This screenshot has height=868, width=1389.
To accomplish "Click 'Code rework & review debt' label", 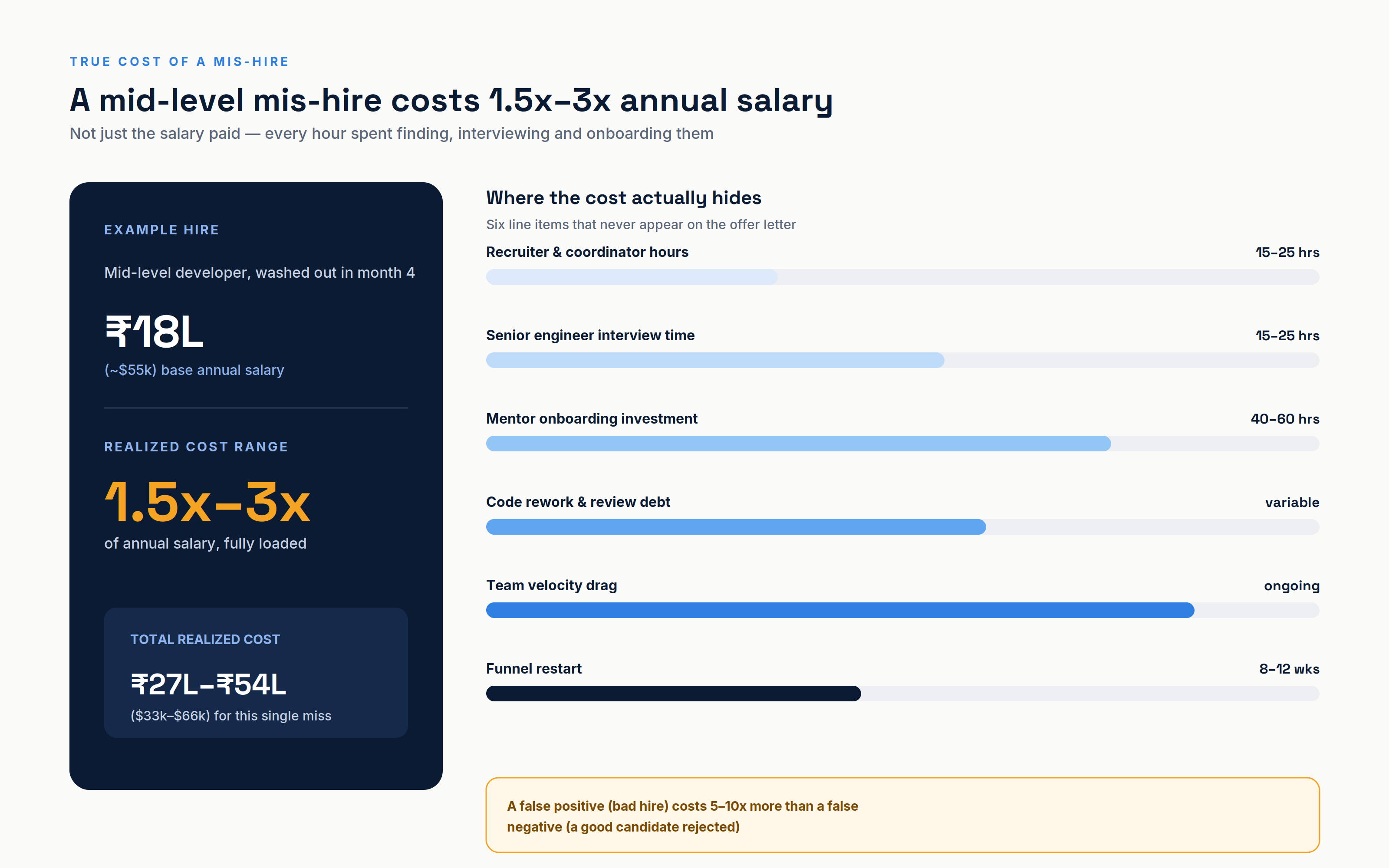I will coord(578,502).
